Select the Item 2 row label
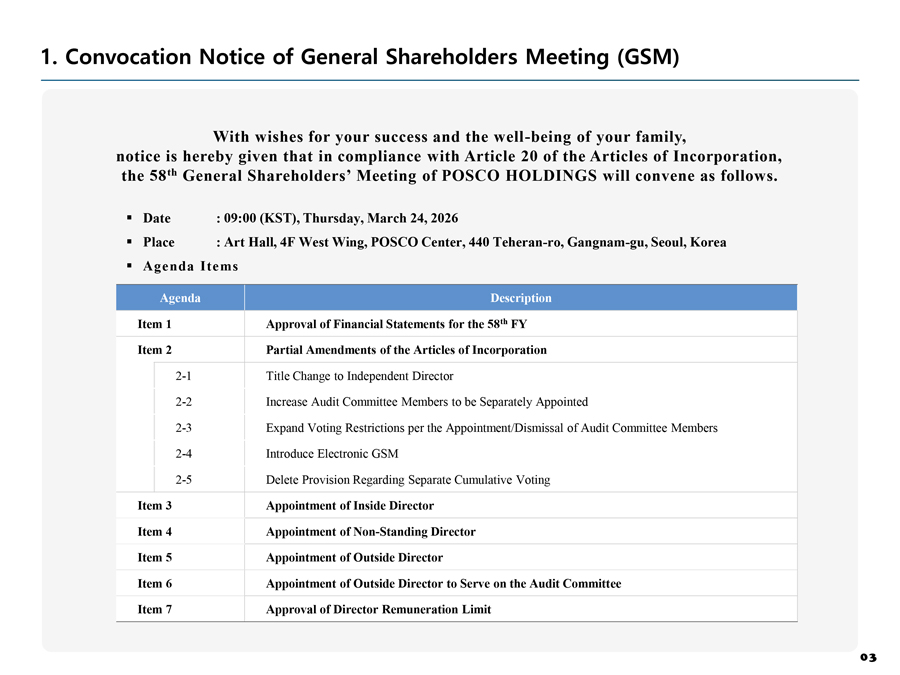Image resolution: width=900 pixels, height=675 pixels. 155,350
